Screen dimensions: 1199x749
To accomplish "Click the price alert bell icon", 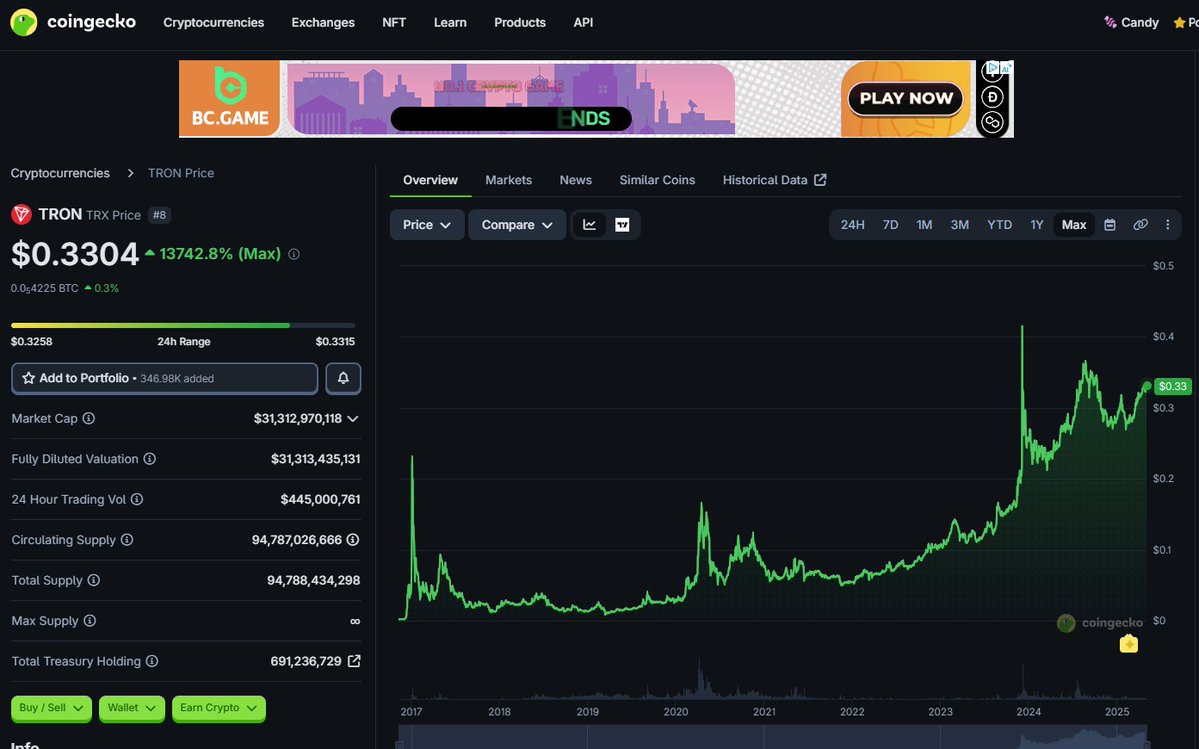I will (x=343, y=378).
